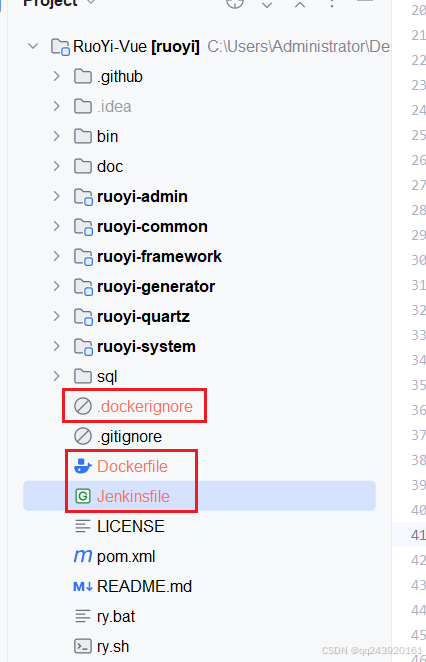
Task: Expand the sql folder chevron
Action: [x=57, y=376]
